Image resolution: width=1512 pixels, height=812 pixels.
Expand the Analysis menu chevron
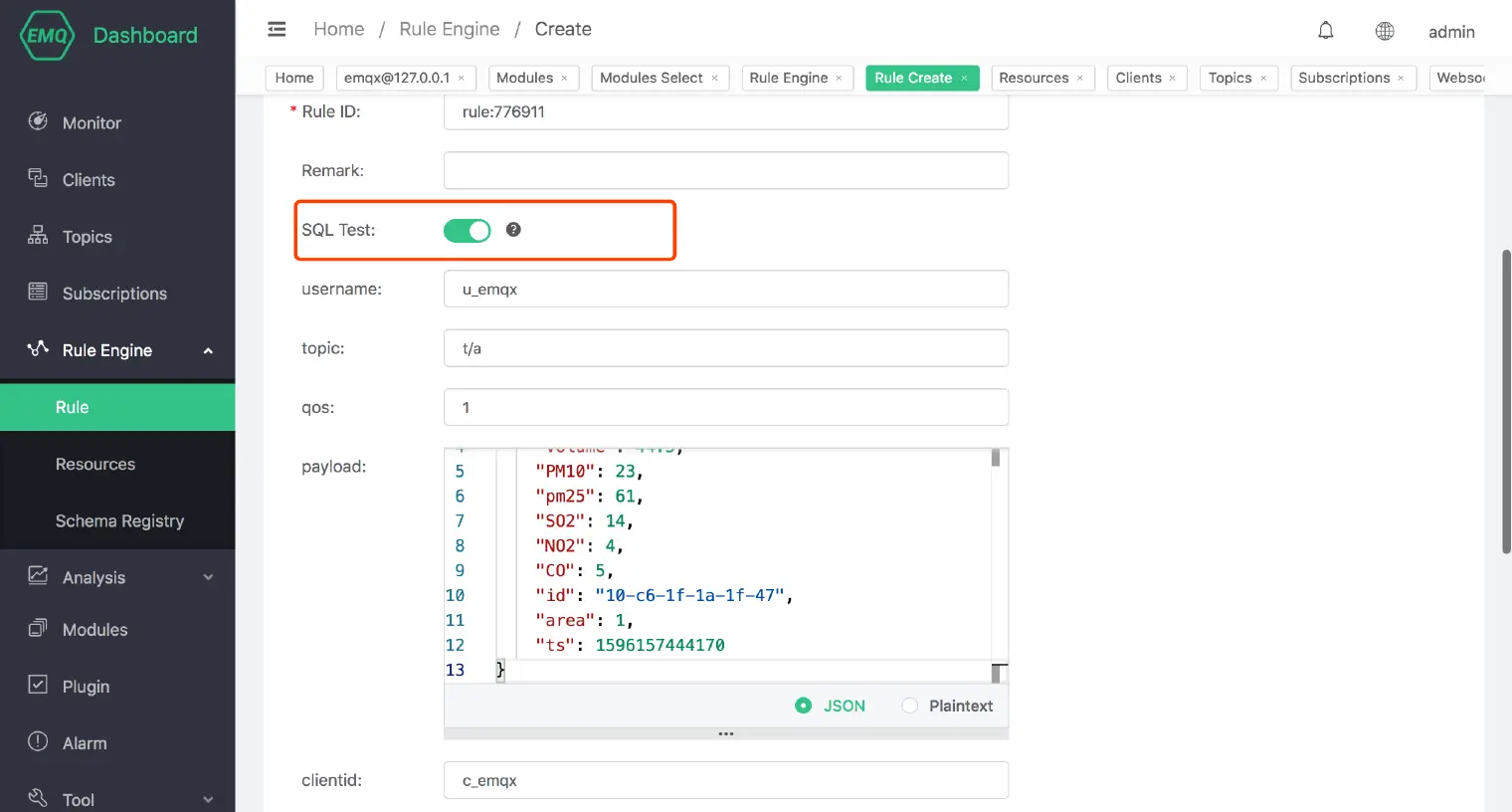[208, 577]
